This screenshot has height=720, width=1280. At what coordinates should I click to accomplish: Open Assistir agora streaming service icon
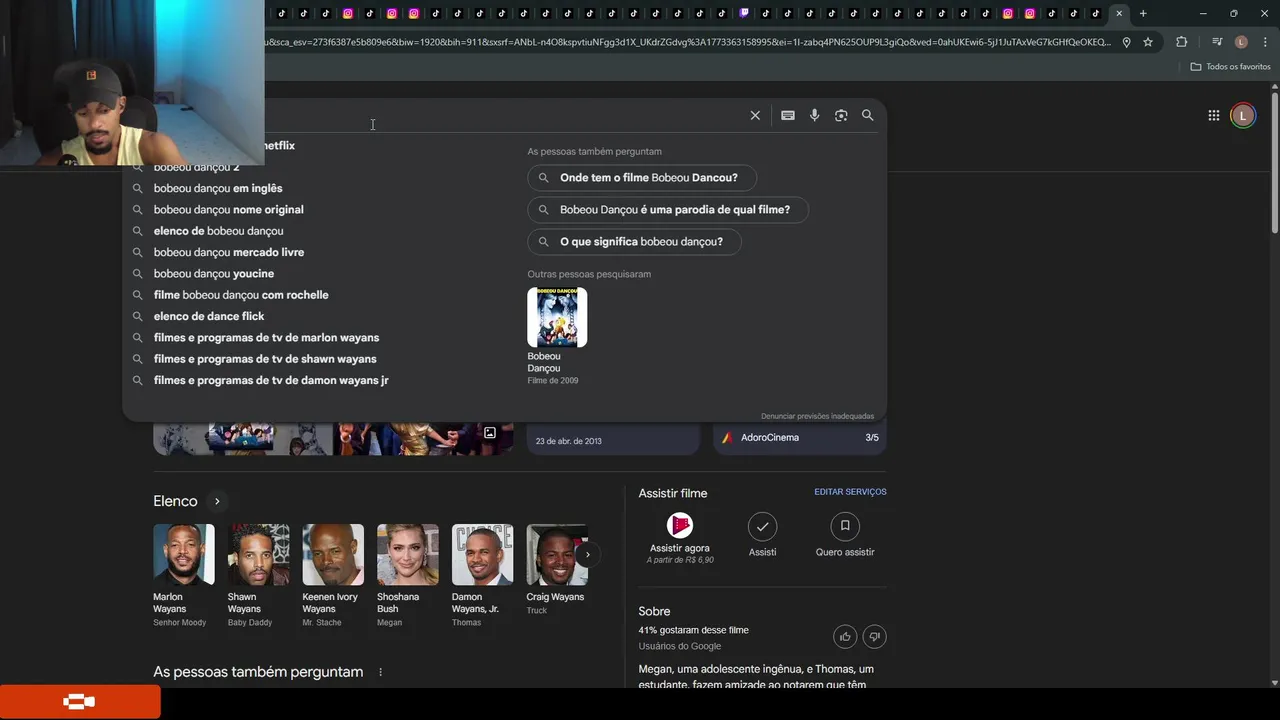click(x=680, y=525)
